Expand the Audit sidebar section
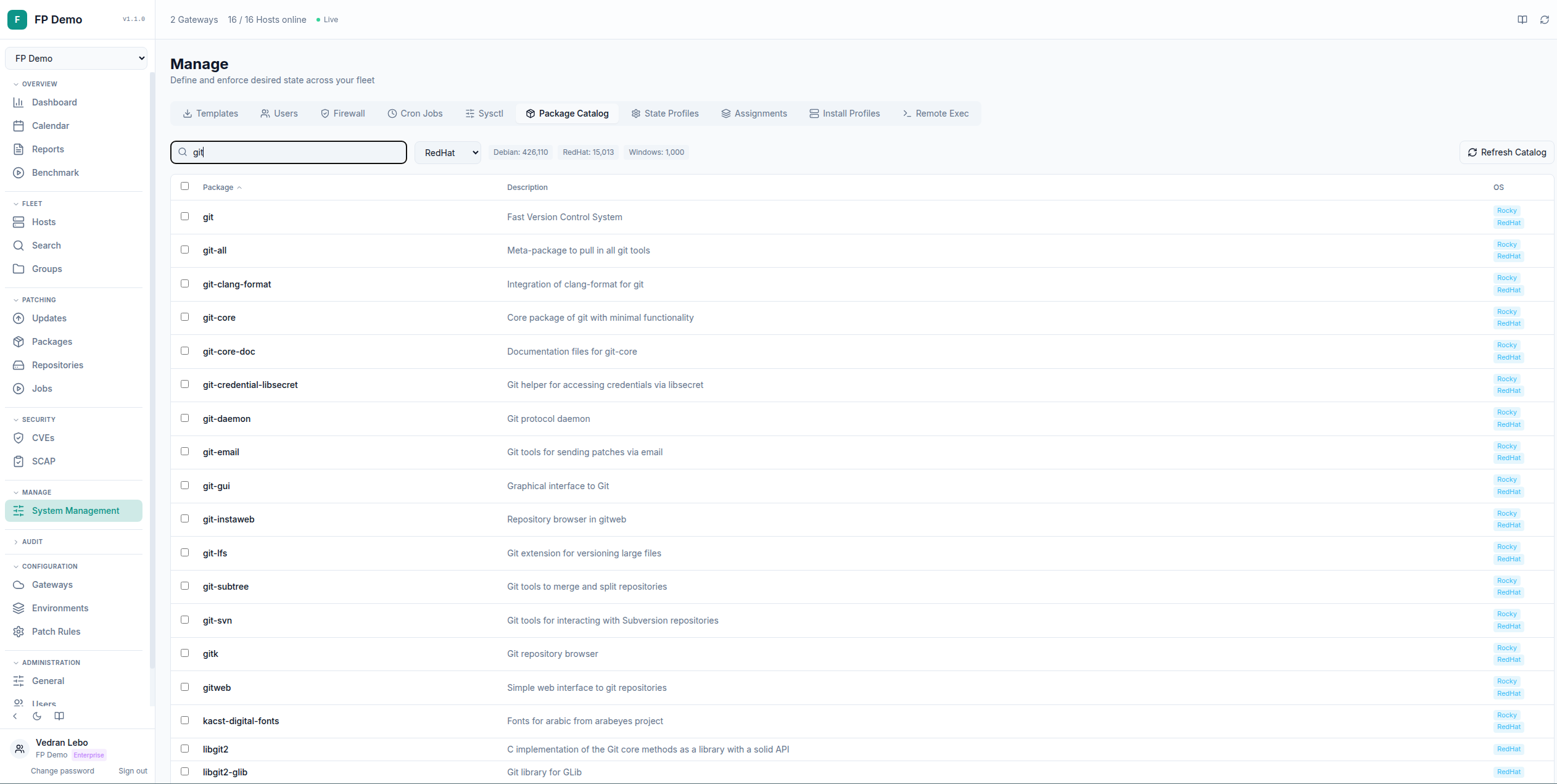This screenshot has width=1557, height=784. (32, 542)
